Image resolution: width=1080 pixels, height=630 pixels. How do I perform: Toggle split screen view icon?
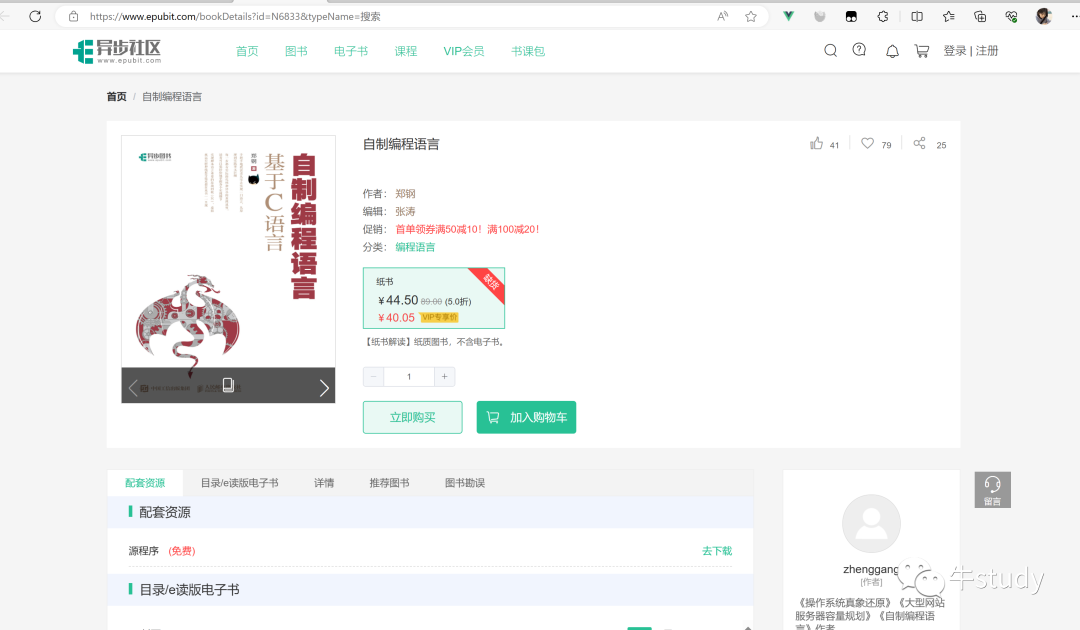pyautogui.click(x=917, y=17)
